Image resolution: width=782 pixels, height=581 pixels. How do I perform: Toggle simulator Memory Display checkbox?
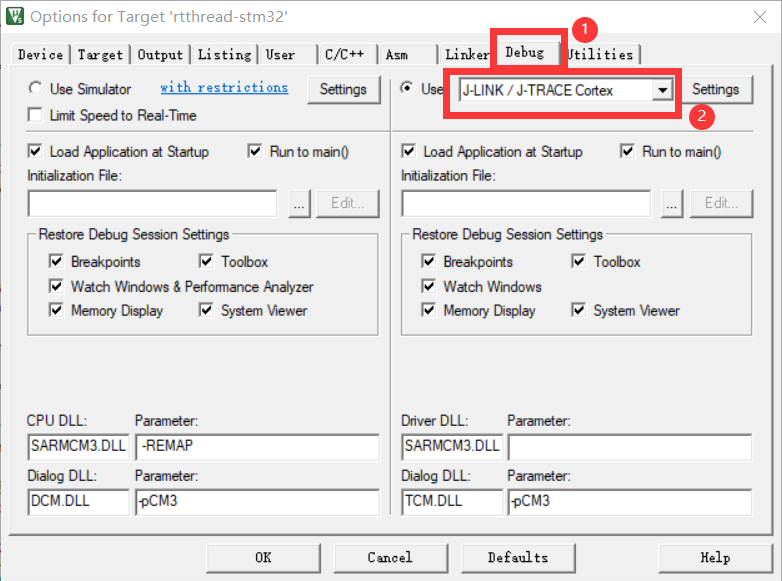tap(56, 310)
